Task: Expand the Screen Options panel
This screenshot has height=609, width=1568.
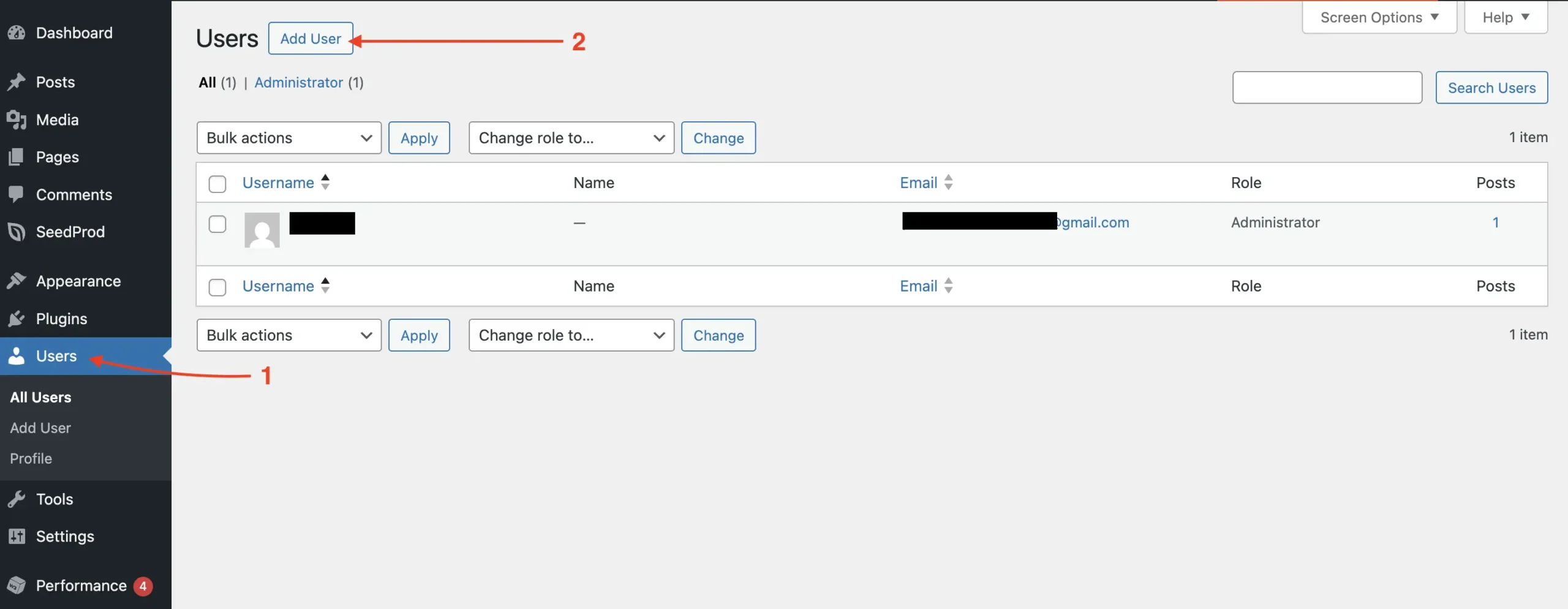Action: coord(1378,17)
